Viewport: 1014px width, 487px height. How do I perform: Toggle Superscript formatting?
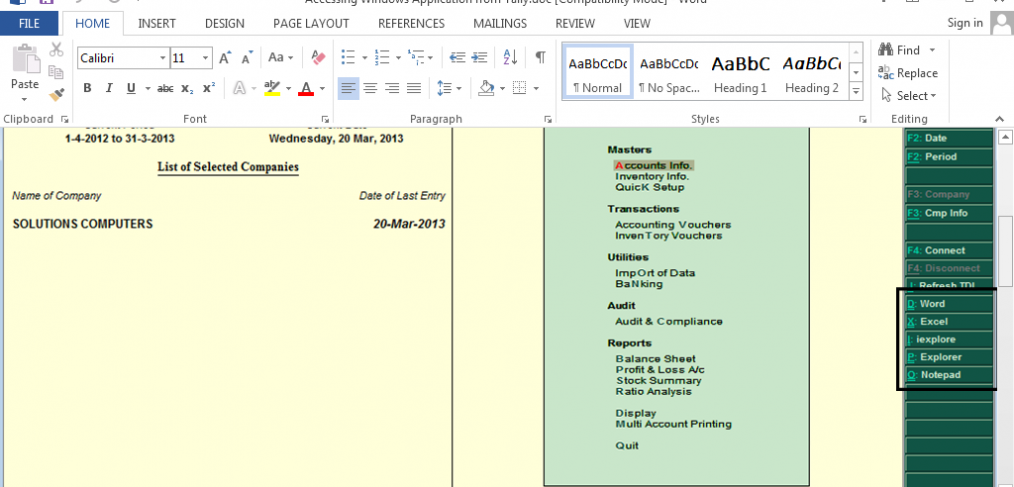tap(208, 88)
